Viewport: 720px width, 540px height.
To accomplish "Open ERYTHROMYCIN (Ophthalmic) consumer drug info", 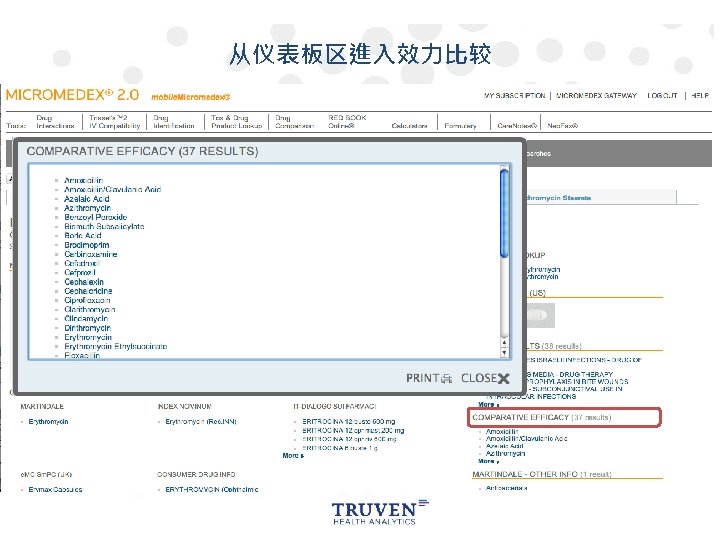I will (212, 489).
